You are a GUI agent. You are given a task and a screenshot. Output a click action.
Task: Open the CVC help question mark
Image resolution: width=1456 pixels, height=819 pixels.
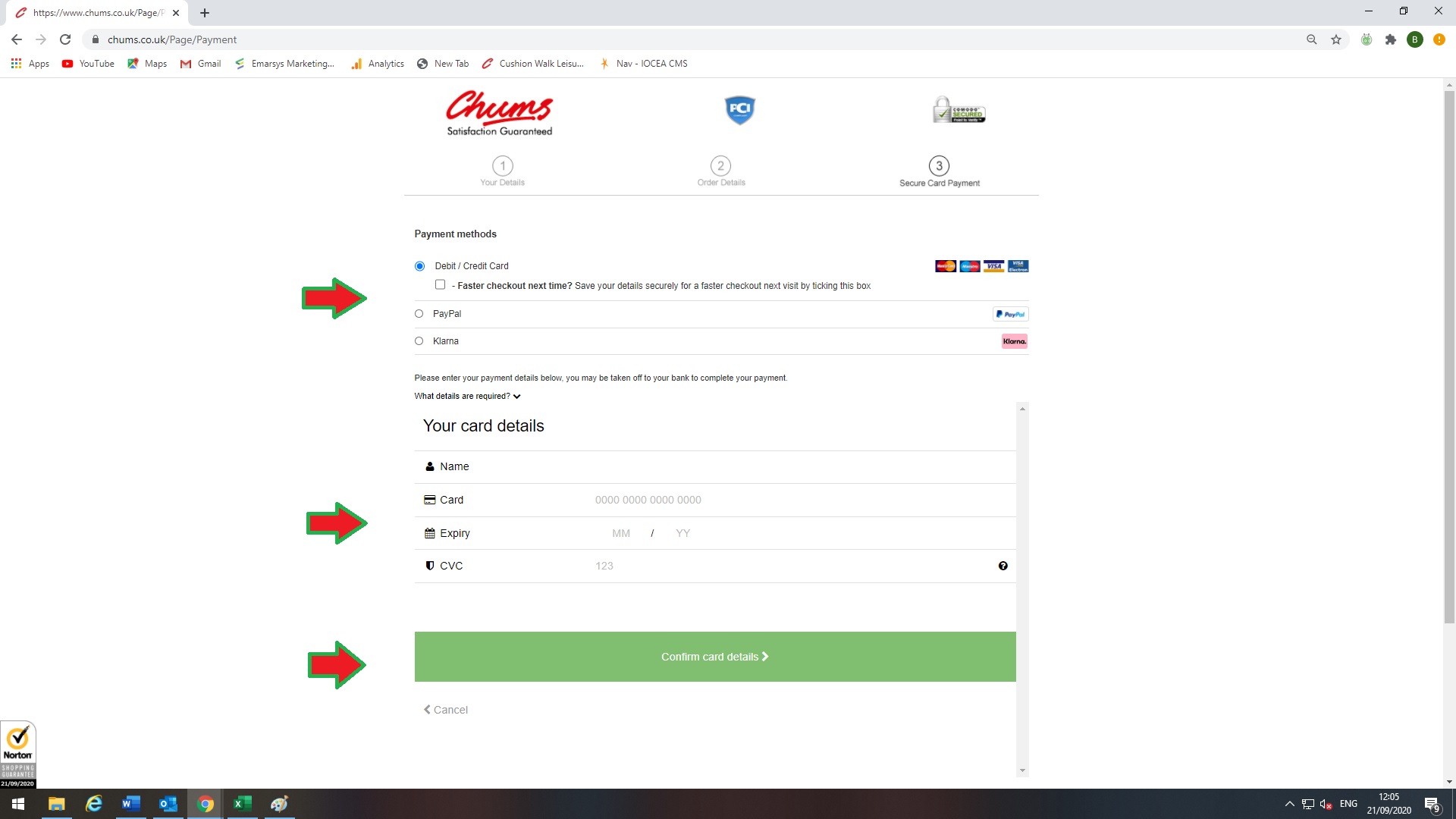tap(1003, 566)
